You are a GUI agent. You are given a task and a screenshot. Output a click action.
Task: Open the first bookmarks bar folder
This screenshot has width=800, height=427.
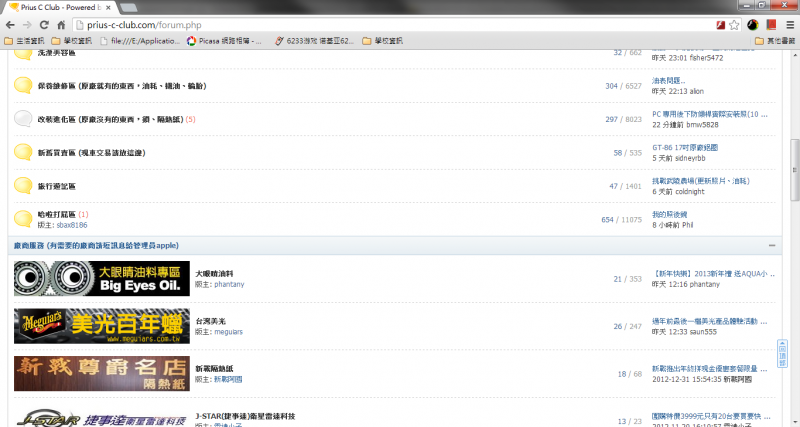pyautogui.click(x=24, y=41)
